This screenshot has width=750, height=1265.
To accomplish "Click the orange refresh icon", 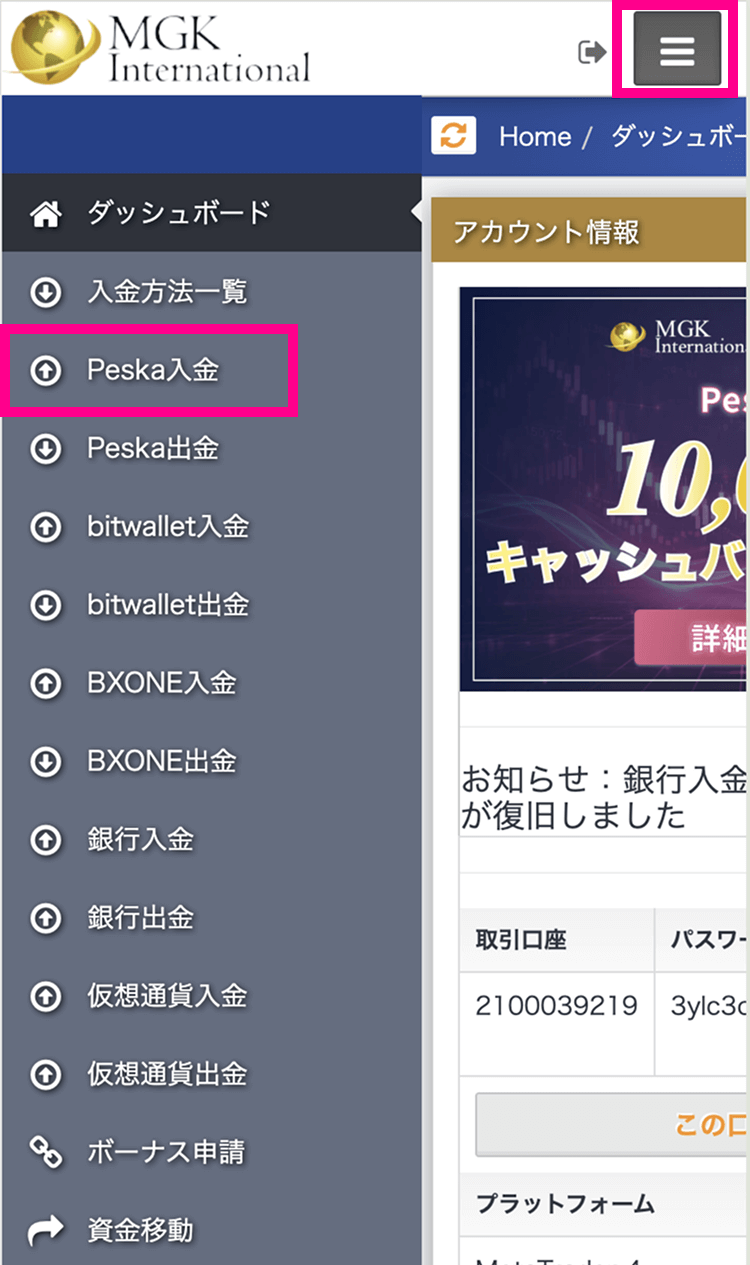I will point(454,136).
